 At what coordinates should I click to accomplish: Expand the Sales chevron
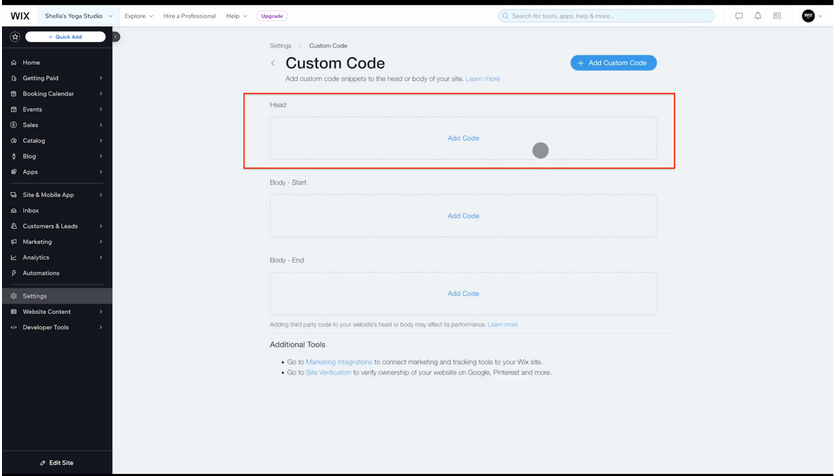[101, 125]
